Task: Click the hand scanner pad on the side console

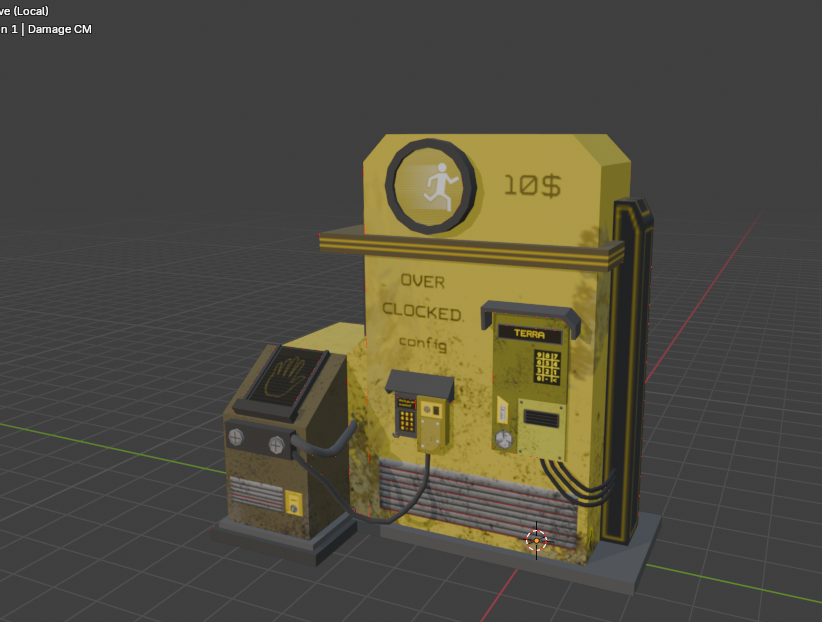Action: [x=286, y=378]
